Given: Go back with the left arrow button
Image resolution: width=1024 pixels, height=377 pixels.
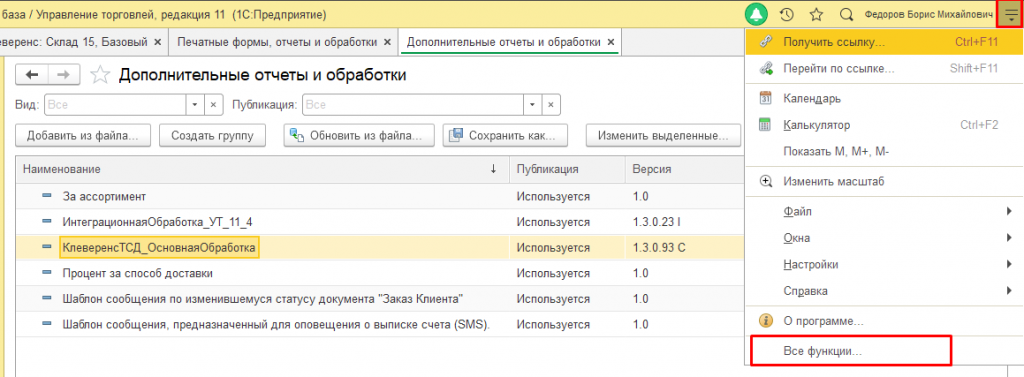Looking at the screenshot, I should coord(31,75).
